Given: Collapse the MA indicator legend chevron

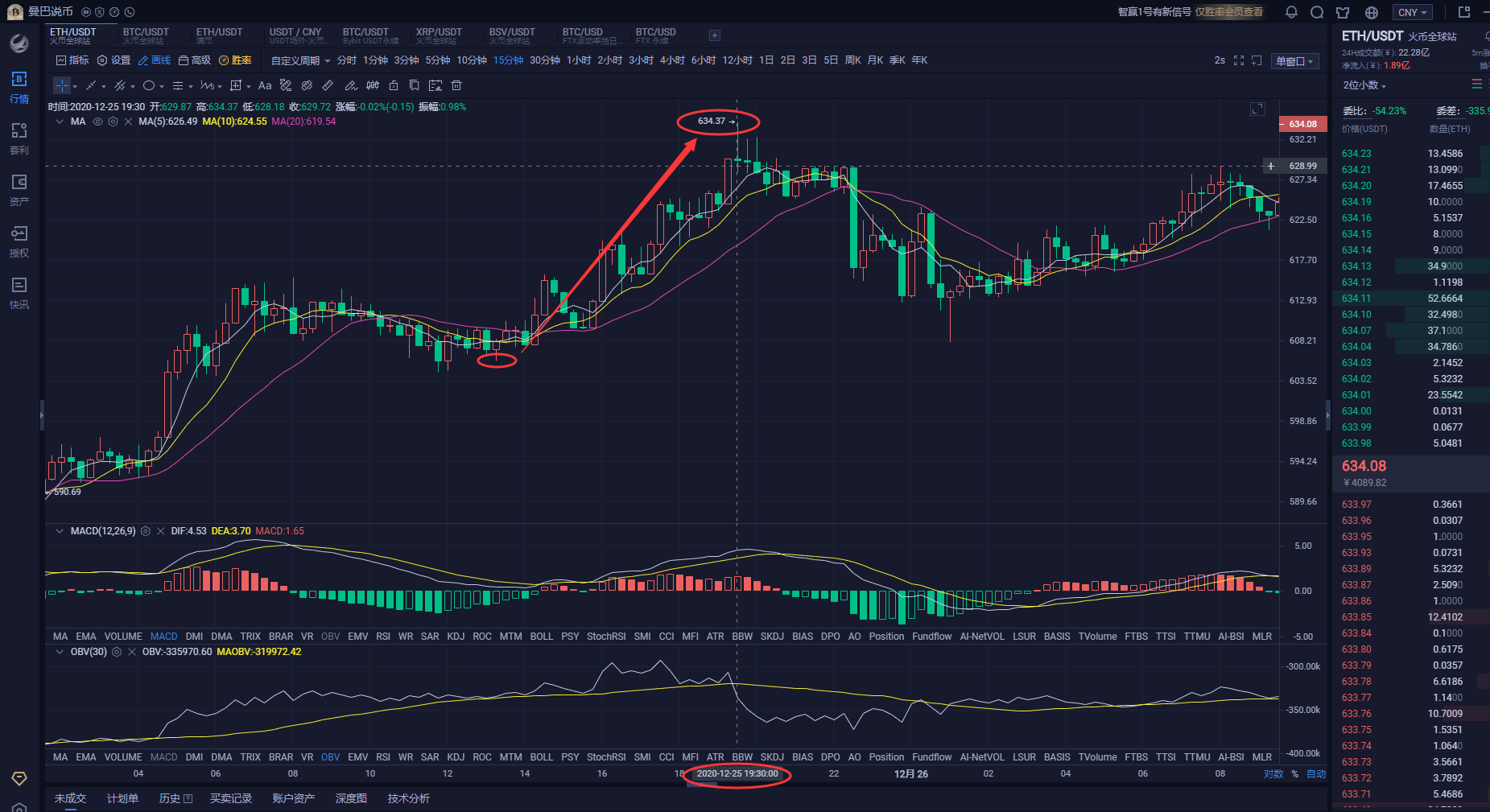Looking at the screenshot, I should tap(60, 122).
